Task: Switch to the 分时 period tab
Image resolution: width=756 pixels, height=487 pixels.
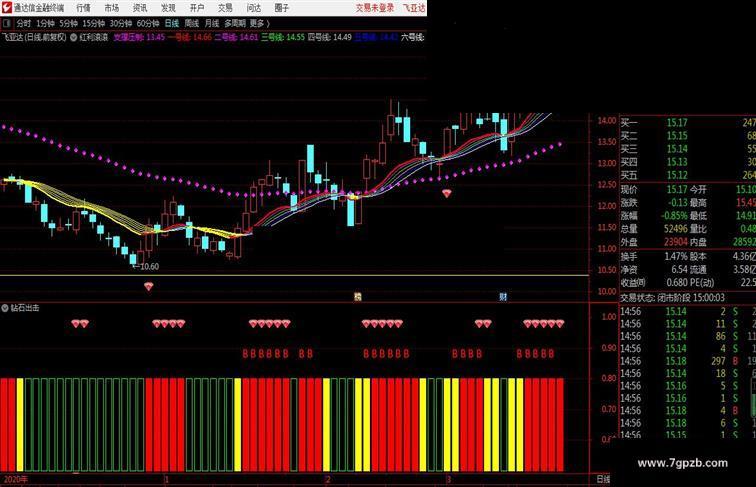Action: click(x=24, y=23)
